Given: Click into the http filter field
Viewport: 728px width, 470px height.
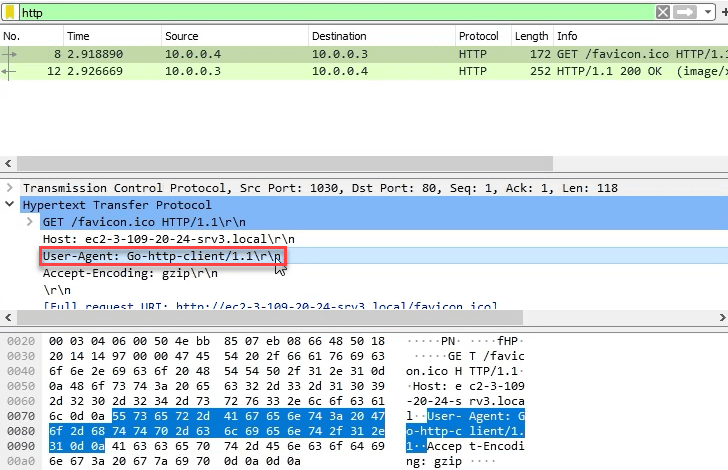Looking at the screenshot, I should (x=330, y=12).
